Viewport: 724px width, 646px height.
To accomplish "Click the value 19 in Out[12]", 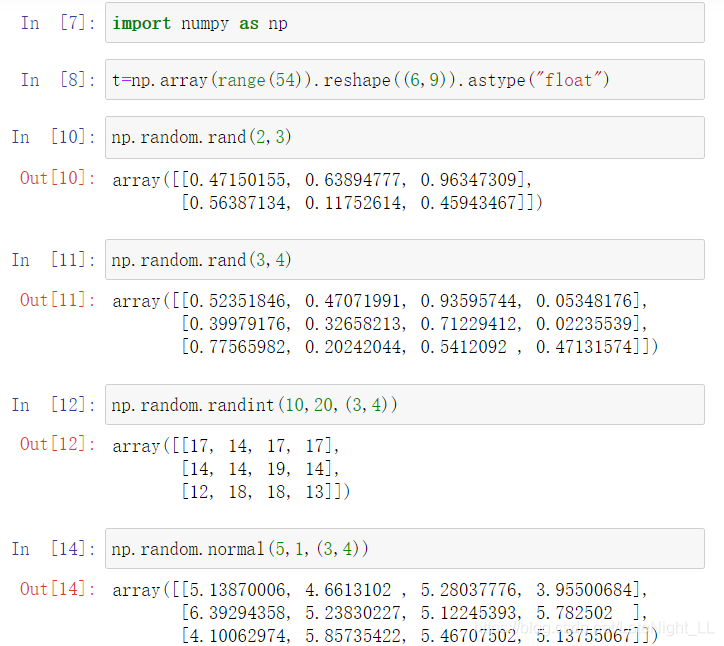I will point(276,469).
